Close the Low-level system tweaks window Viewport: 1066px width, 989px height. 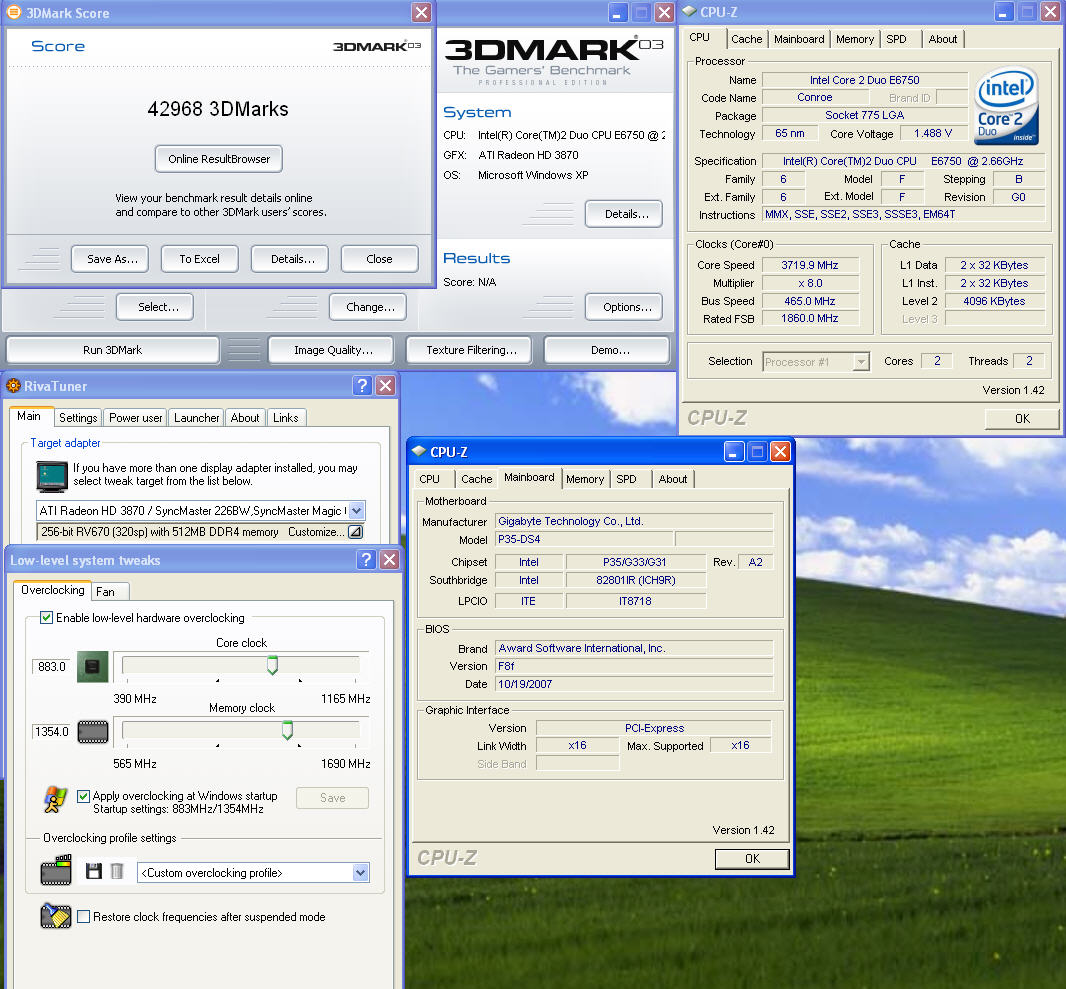point(390,559)
